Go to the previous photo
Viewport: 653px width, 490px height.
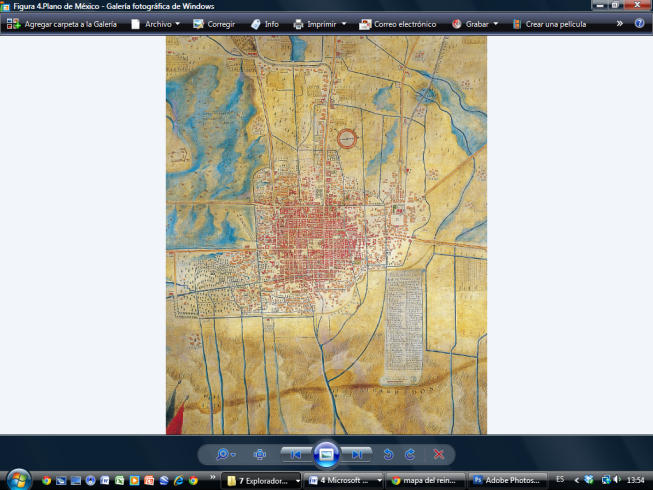pyautogui.click(x=296, y=454)
